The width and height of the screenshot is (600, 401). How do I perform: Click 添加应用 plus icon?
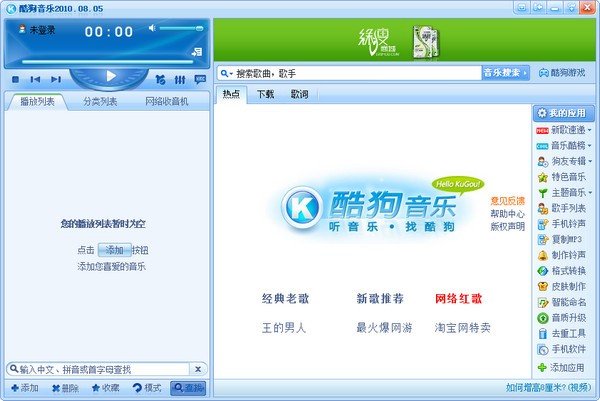click(x=542, y=368)
